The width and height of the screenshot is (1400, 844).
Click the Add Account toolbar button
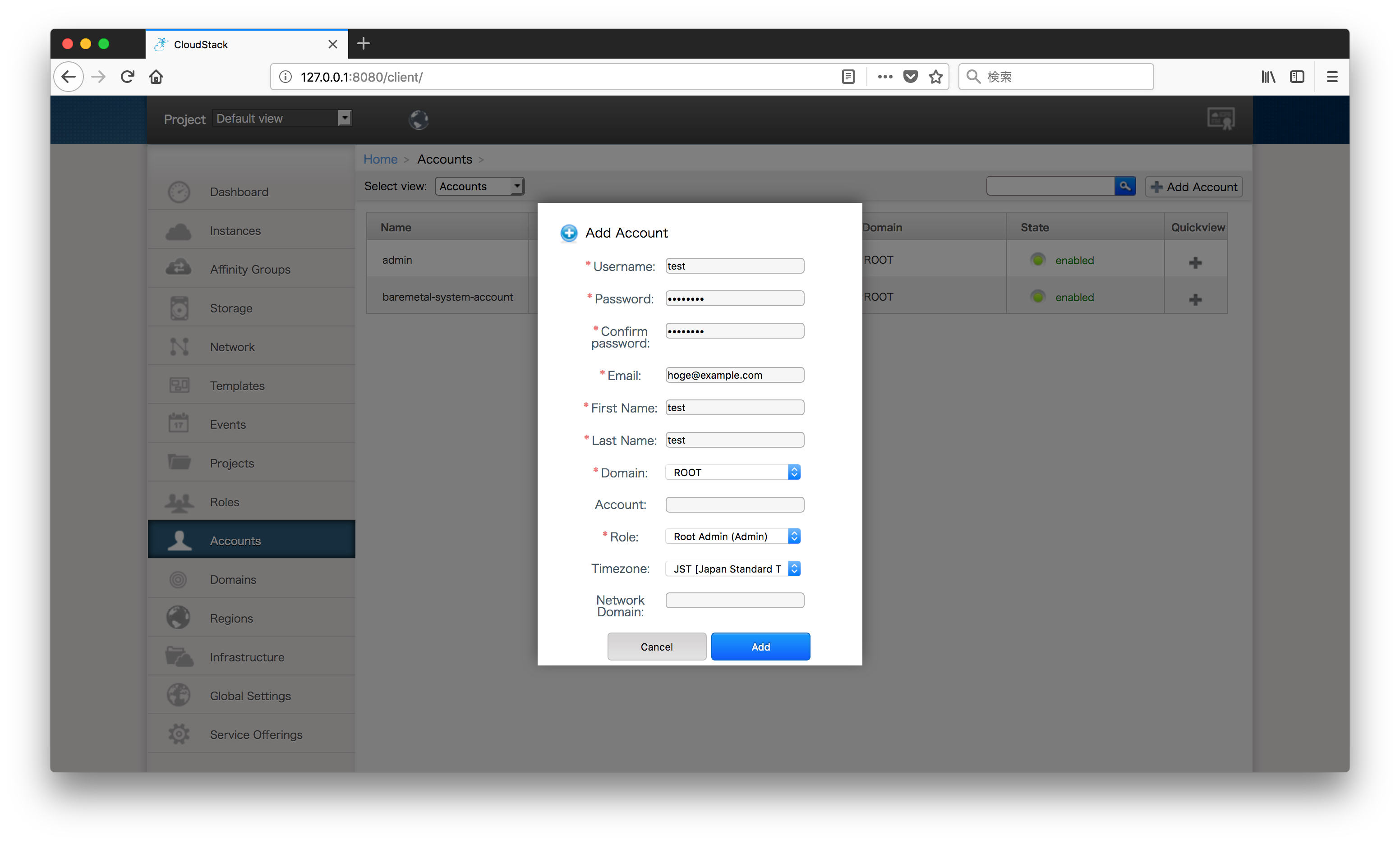(x=1194, y=187)
